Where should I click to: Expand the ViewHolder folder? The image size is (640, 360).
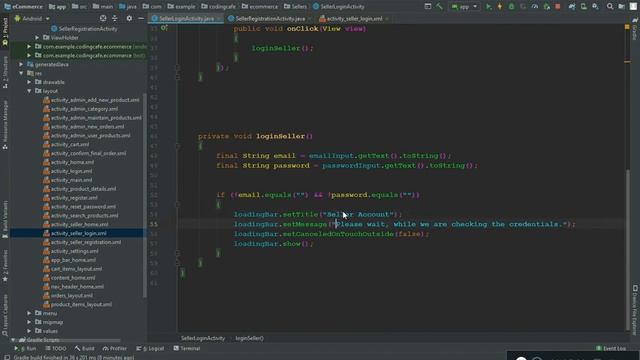tap(37, 38)
